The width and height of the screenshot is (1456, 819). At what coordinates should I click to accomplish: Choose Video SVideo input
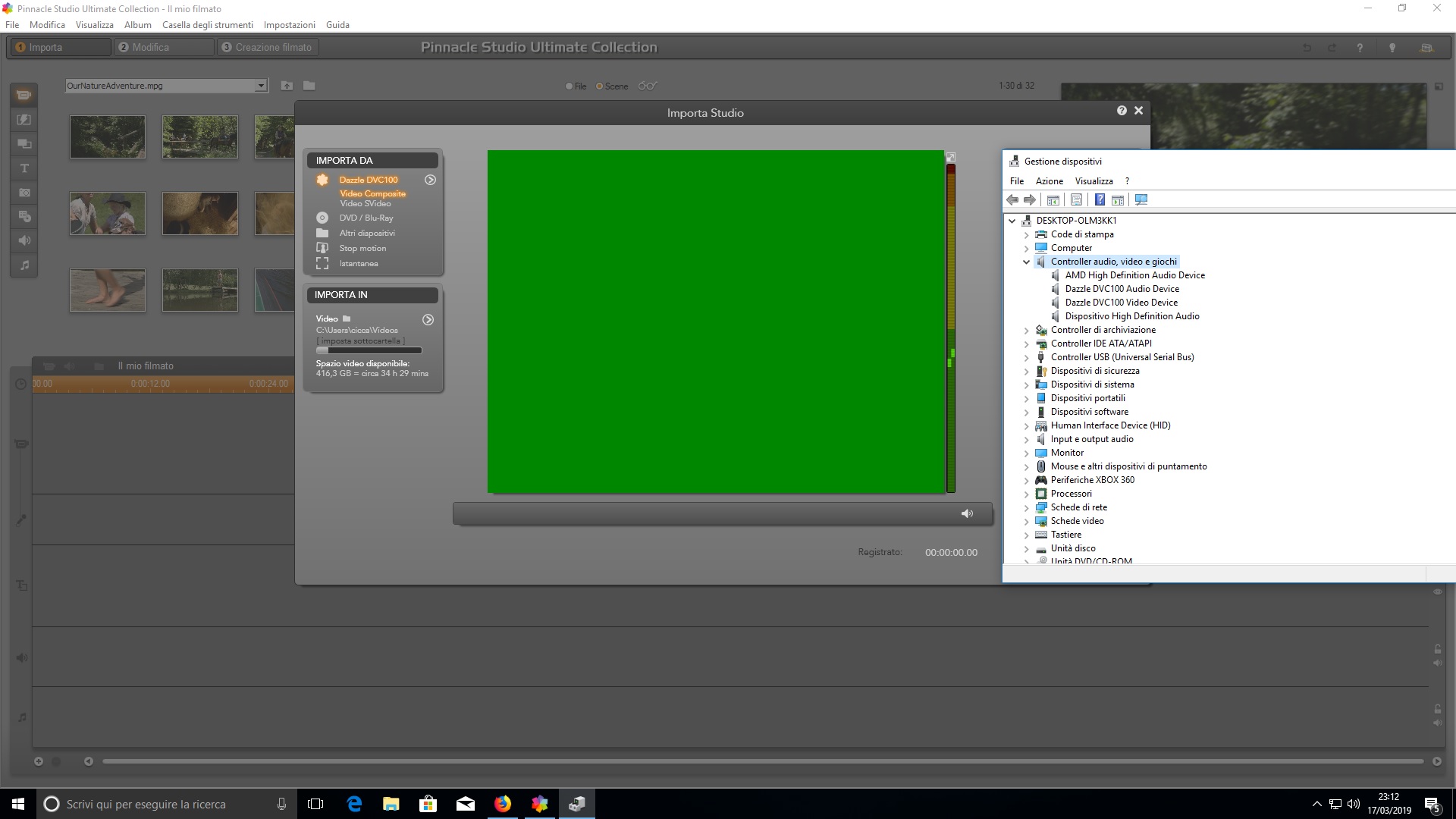366,203
